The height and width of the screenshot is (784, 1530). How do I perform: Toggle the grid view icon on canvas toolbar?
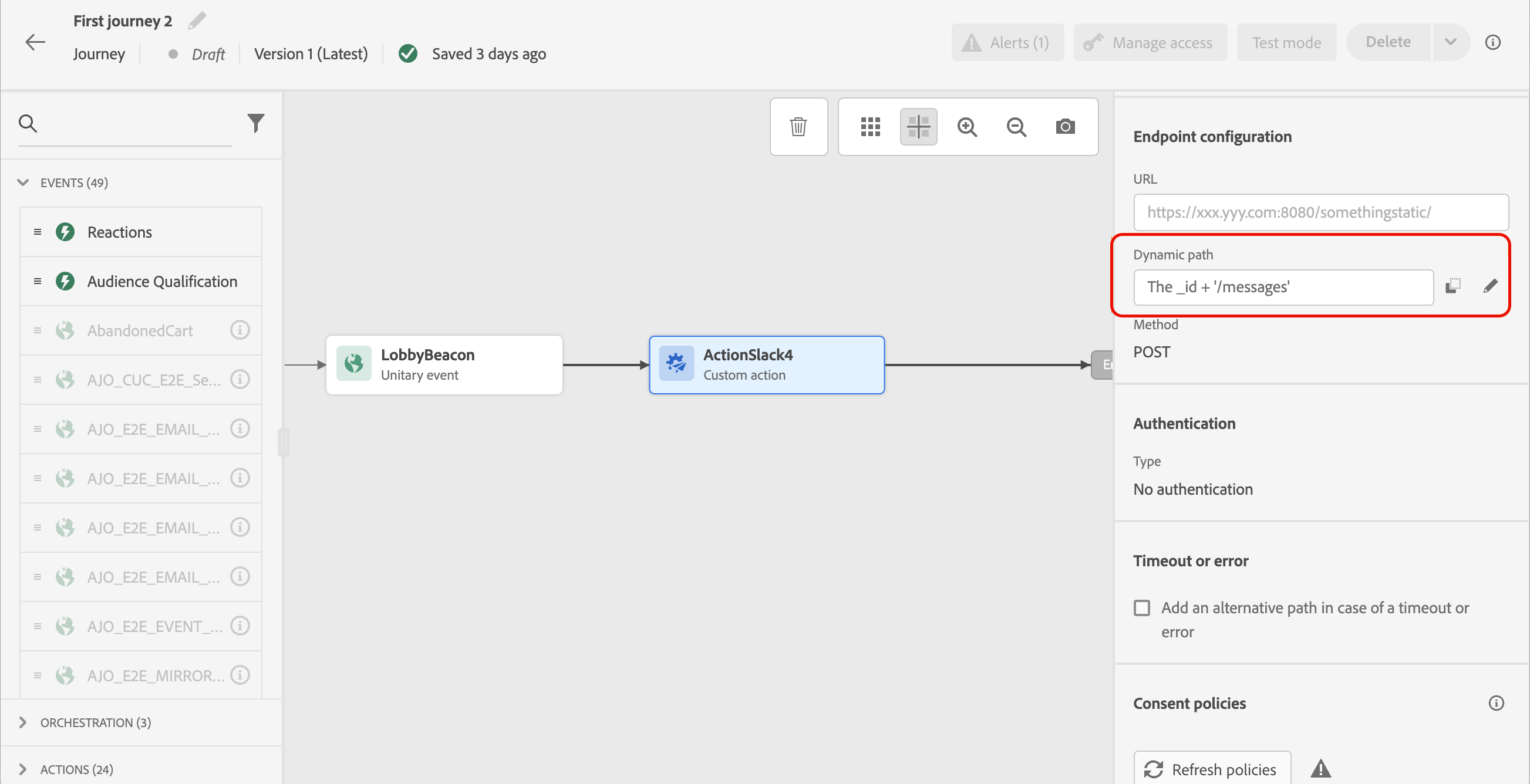pos(870,126)
